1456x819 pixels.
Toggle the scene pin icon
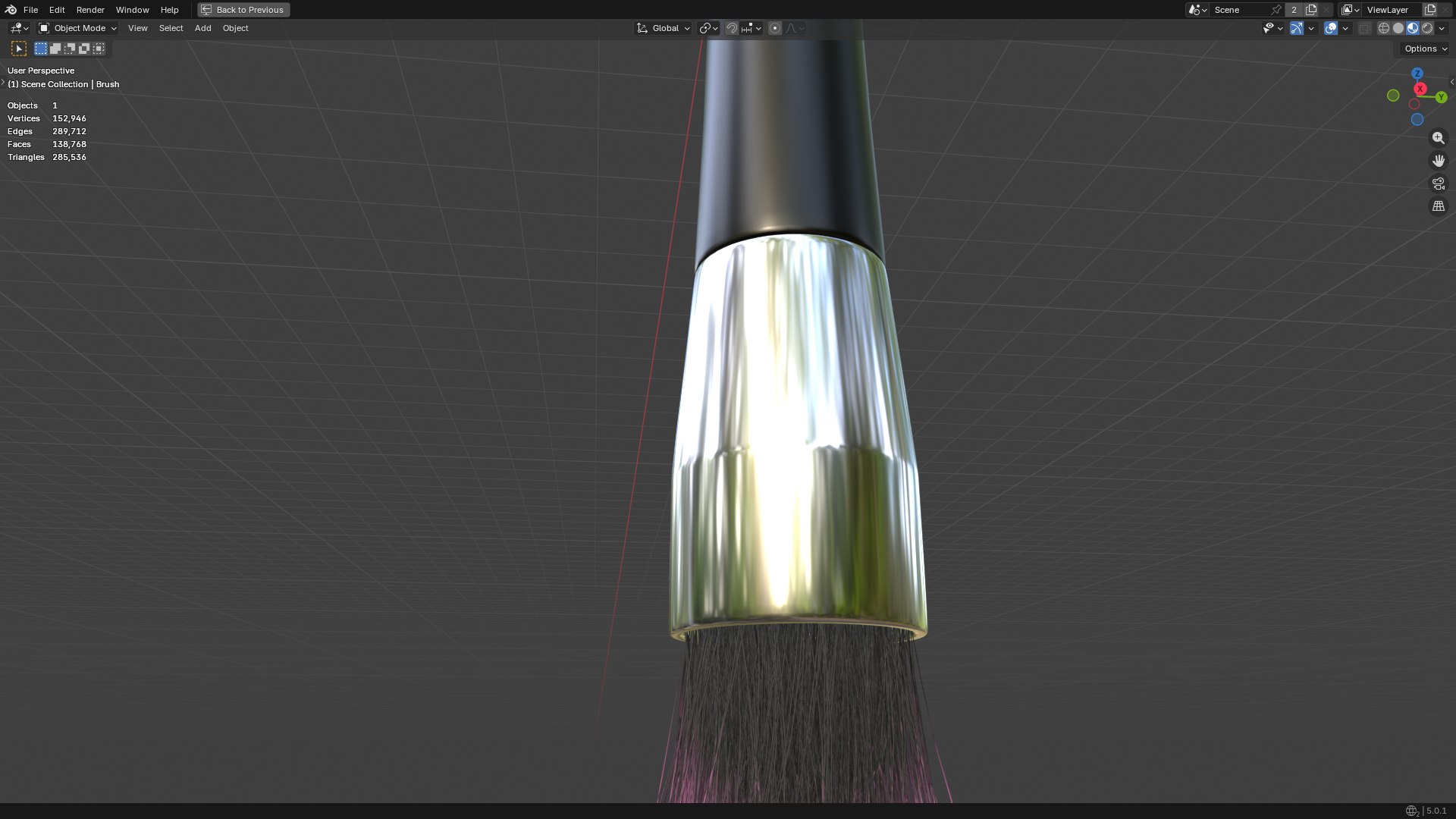1276,10
